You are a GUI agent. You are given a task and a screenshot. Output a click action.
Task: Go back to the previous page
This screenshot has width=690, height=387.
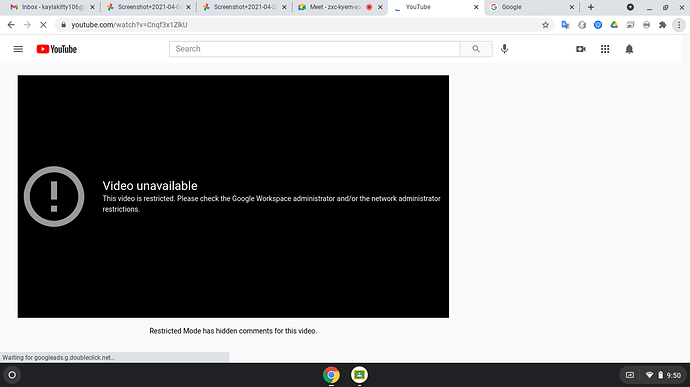(11, 25)
